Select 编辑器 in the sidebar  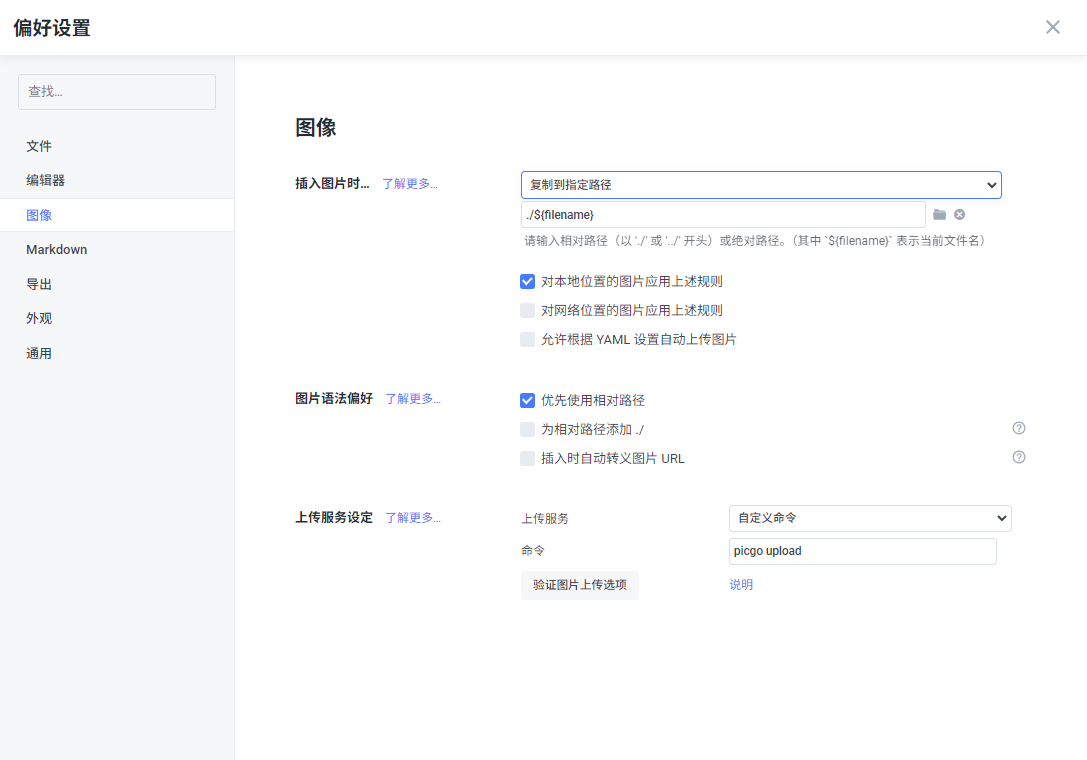[x=46, y=181]
